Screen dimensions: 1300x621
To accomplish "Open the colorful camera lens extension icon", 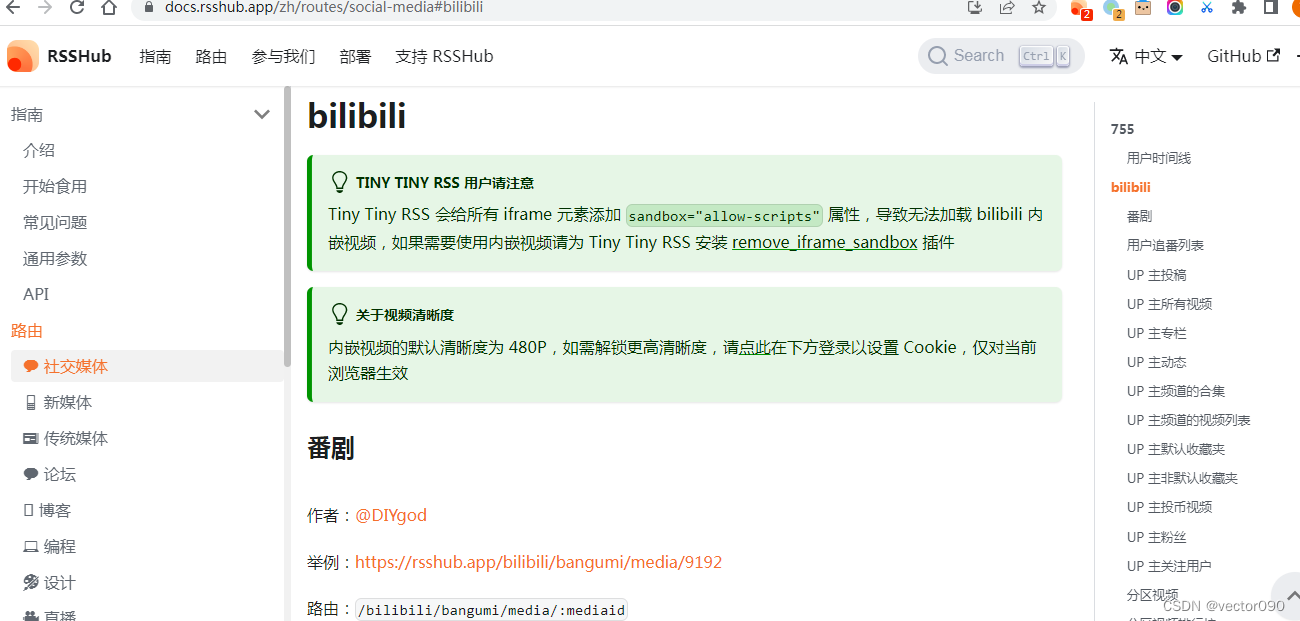I will tap(1175, 8).
